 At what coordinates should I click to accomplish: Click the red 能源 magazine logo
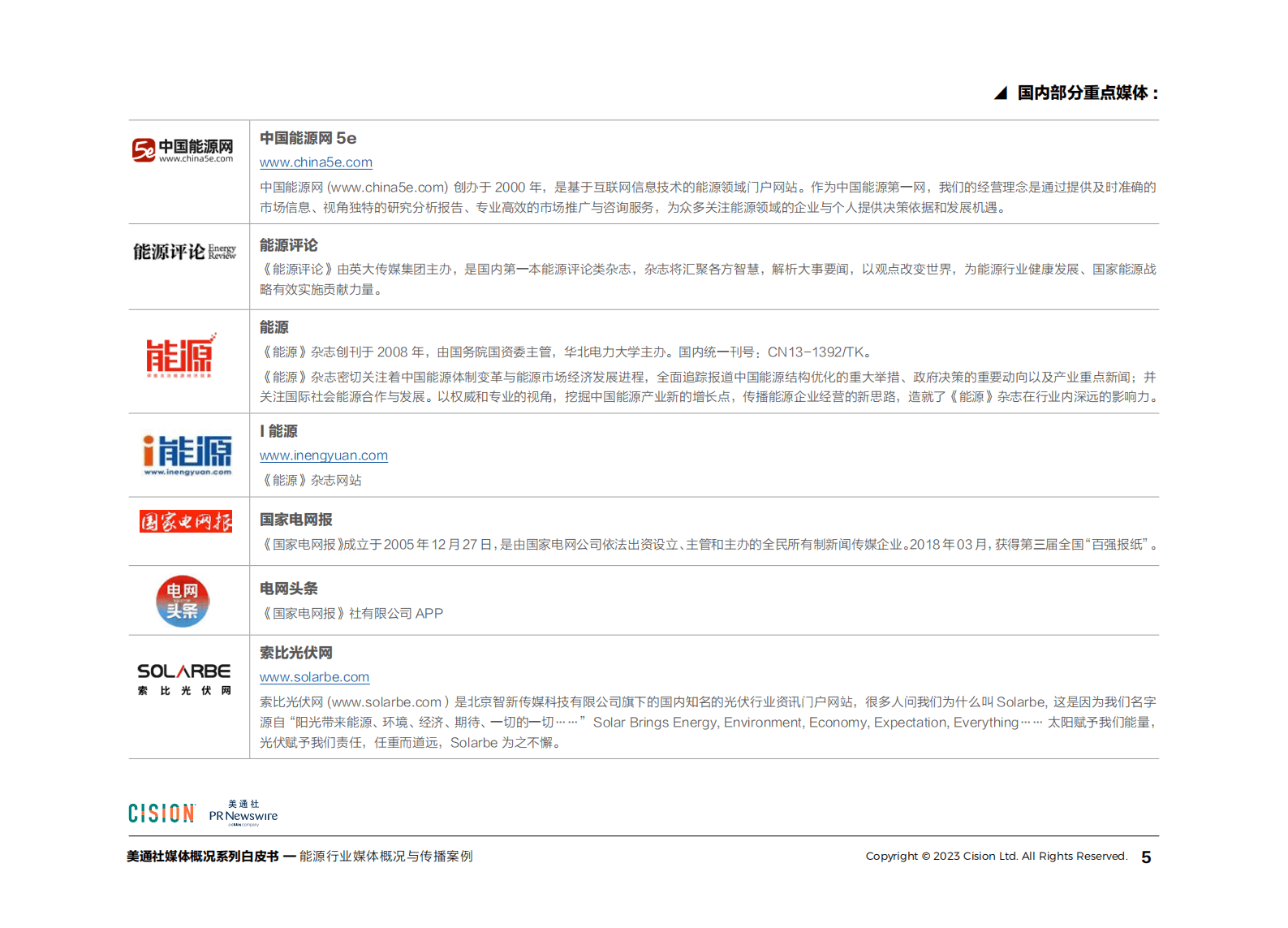coord(180,356)
